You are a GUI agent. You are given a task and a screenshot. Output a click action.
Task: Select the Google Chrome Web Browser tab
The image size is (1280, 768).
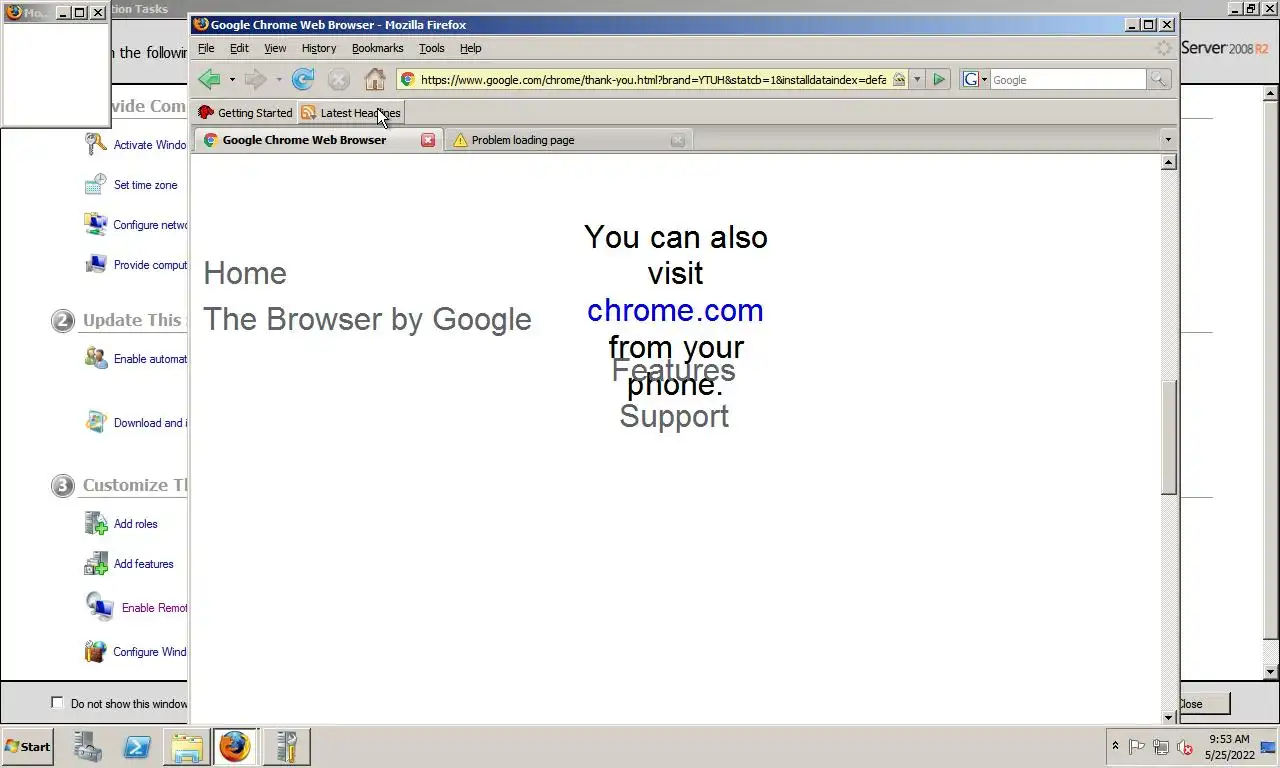click(317, 140)
